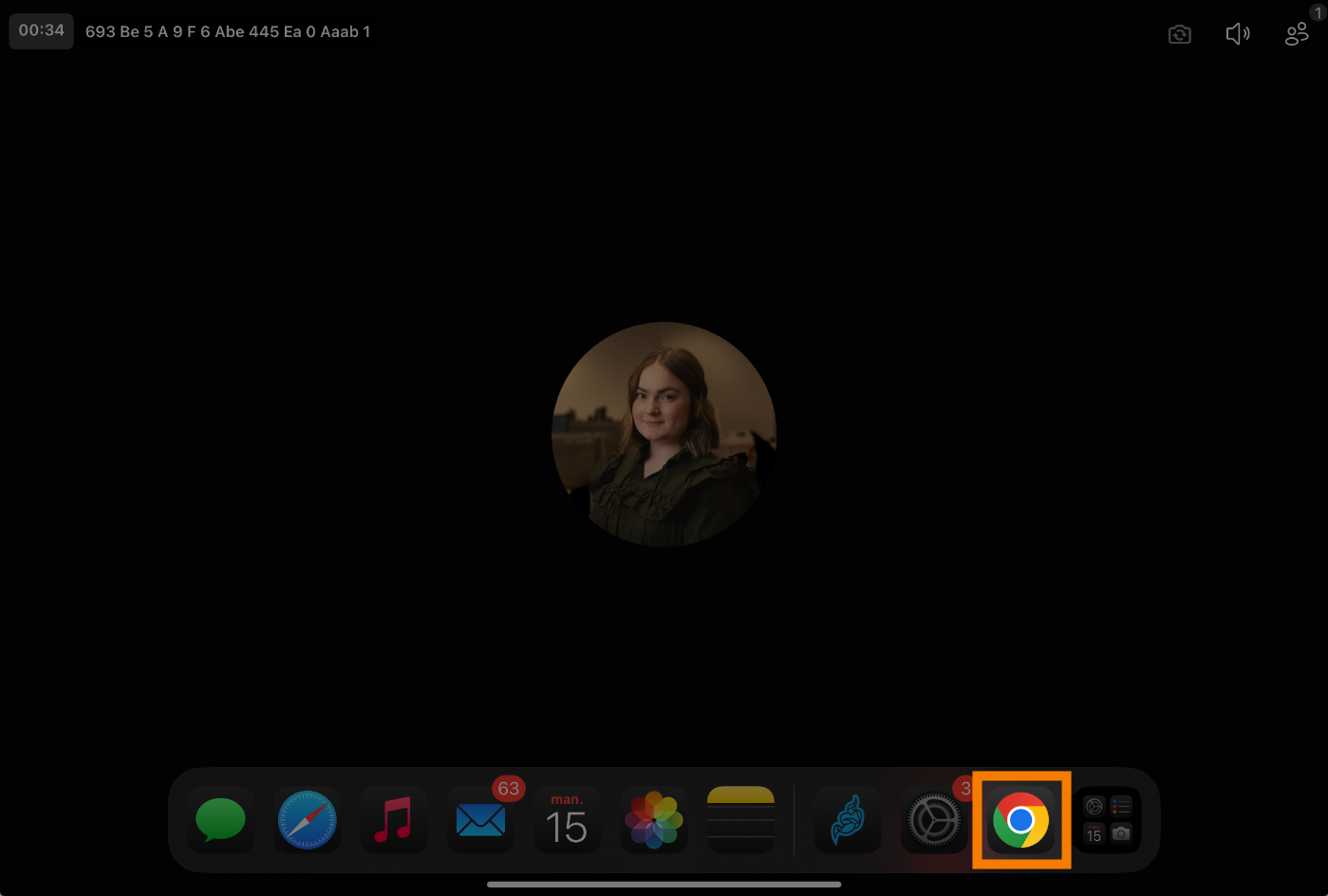Launch the highlighted Google Chrome icon
This screenshot has width=1328, height=896.
coord(1021,820)
